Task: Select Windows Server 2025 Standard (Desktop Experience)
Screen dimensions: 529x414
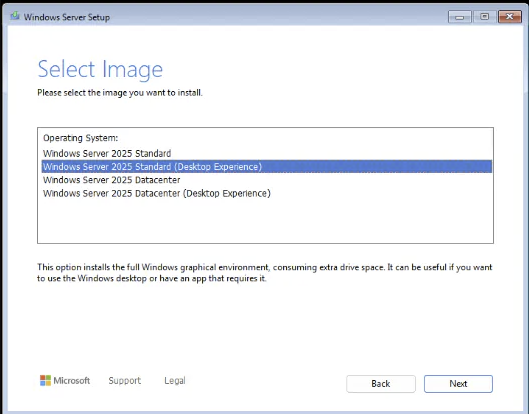Action: point(267,167)
